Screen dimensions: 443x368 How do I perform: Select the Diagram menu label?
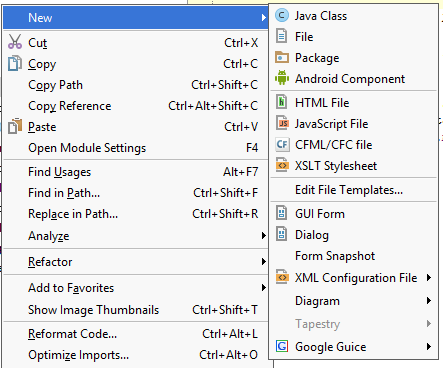click(x=317, y=301)
